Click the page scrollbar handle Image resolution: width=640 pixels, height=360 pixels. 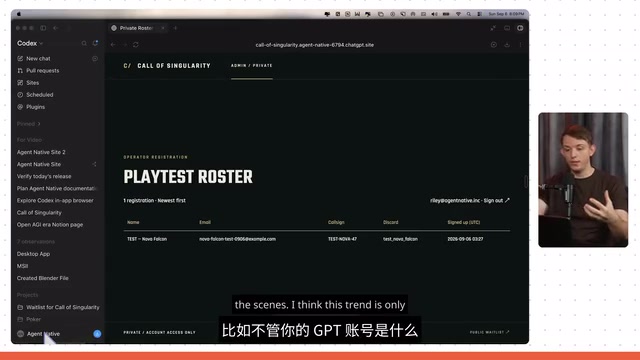[526, 182]
